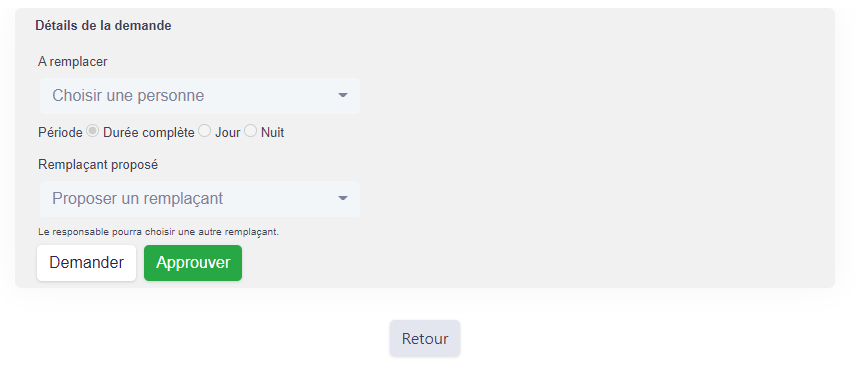Select the "Durée complète" radio button
Image resolution: width=855 pixels, height=366 pixels.
(93, 131)
